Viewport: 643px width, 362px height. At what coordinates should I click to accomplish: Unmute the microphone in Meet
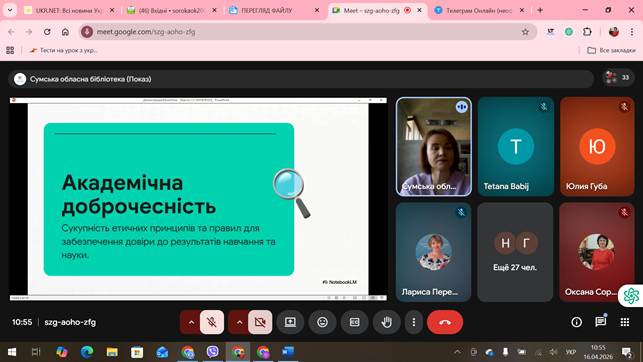point(212,322)
